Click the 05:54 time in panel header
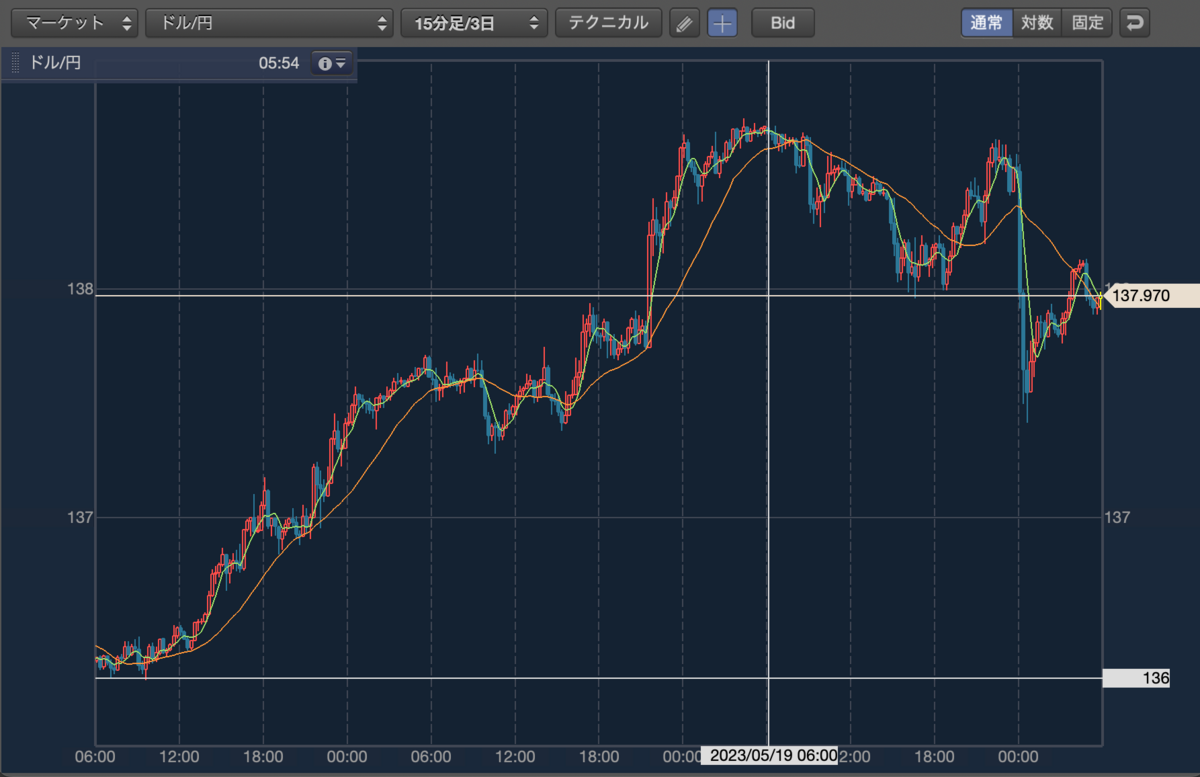Image resolution: width=1200 pixels, height=777 pixels. point(279,63)
